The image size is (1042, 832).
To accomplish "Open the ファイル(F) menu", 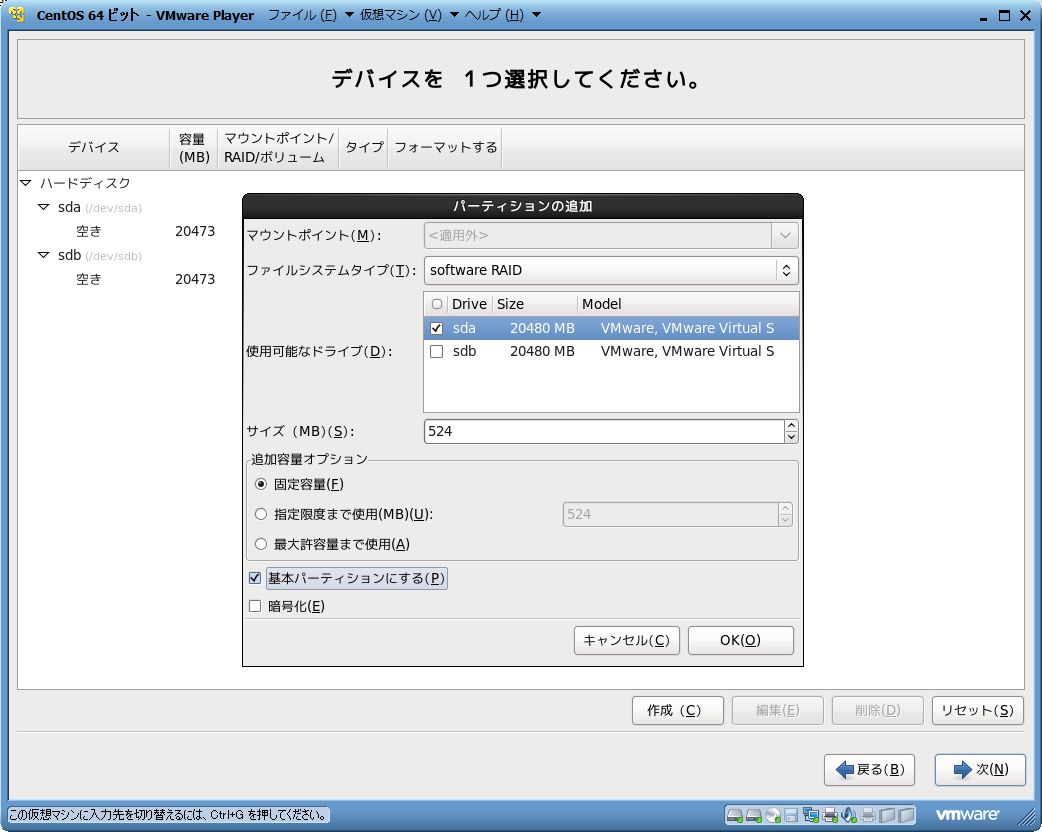I will point(310,15).
